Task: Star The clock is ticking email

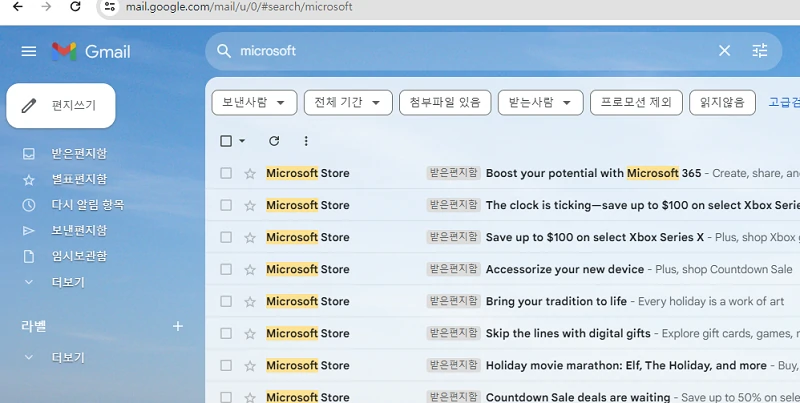Action: 250,205
